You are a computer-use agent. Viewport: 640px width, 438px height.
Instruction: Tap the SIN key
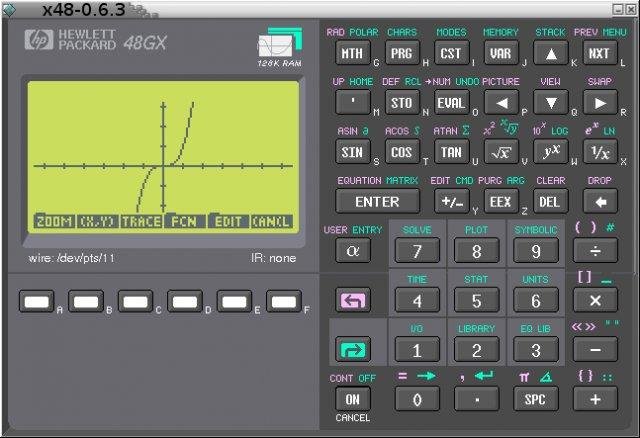[x=352, y=152]
